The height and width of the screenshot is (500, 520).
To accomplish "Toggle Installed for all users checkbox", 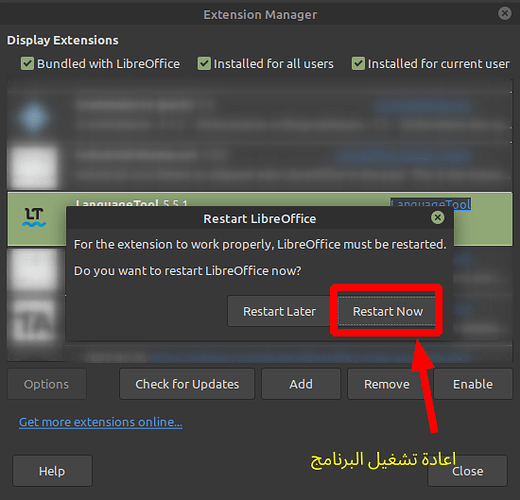I will pos(204,63).
